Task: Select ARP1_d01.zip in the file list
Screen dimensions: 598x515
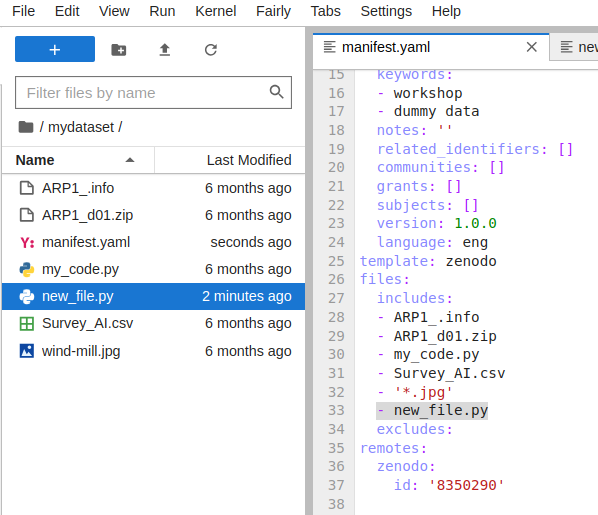Action: [x=153, y=215]
